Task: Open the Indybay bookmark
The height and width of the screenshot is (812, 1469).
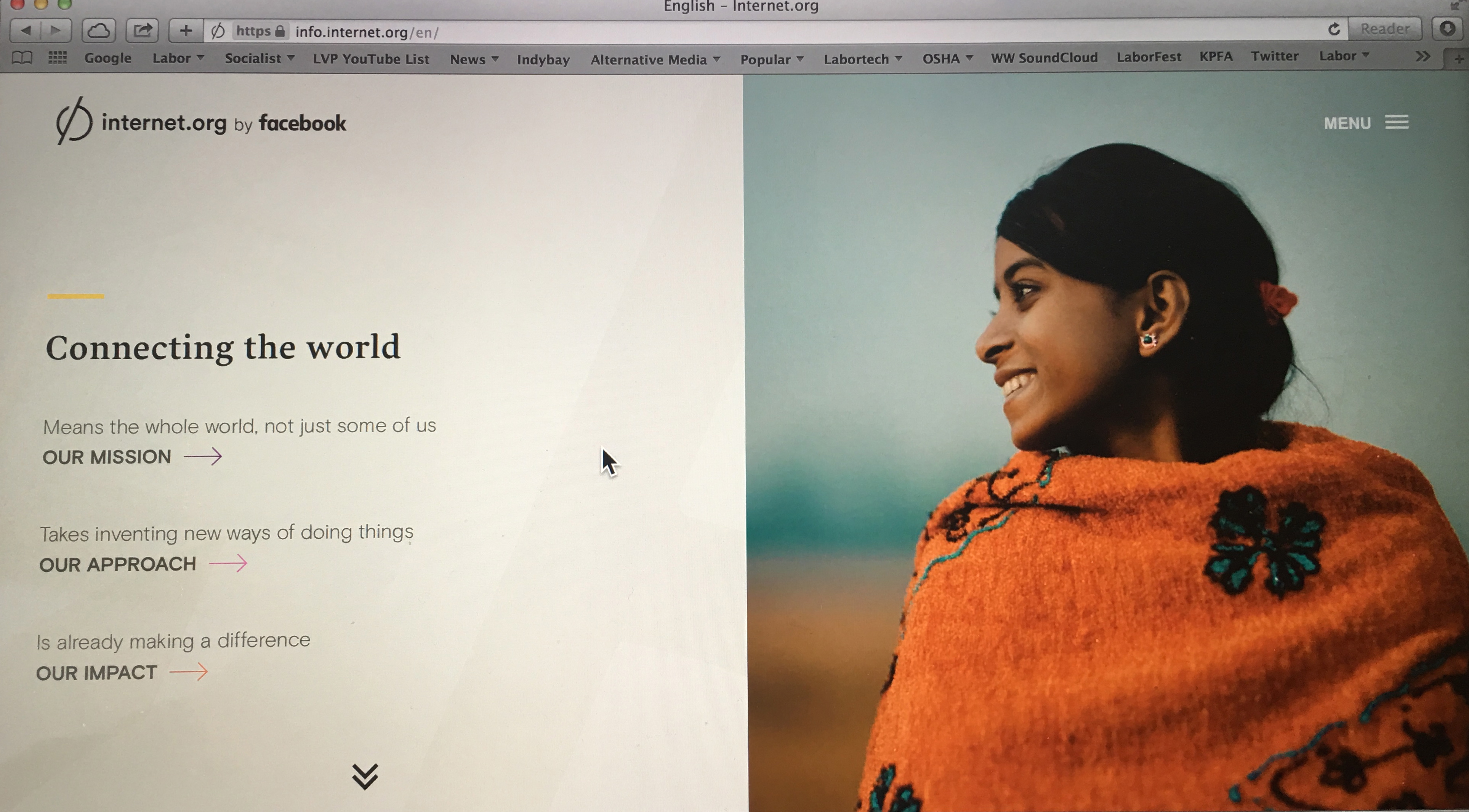Action: [543, 60]
